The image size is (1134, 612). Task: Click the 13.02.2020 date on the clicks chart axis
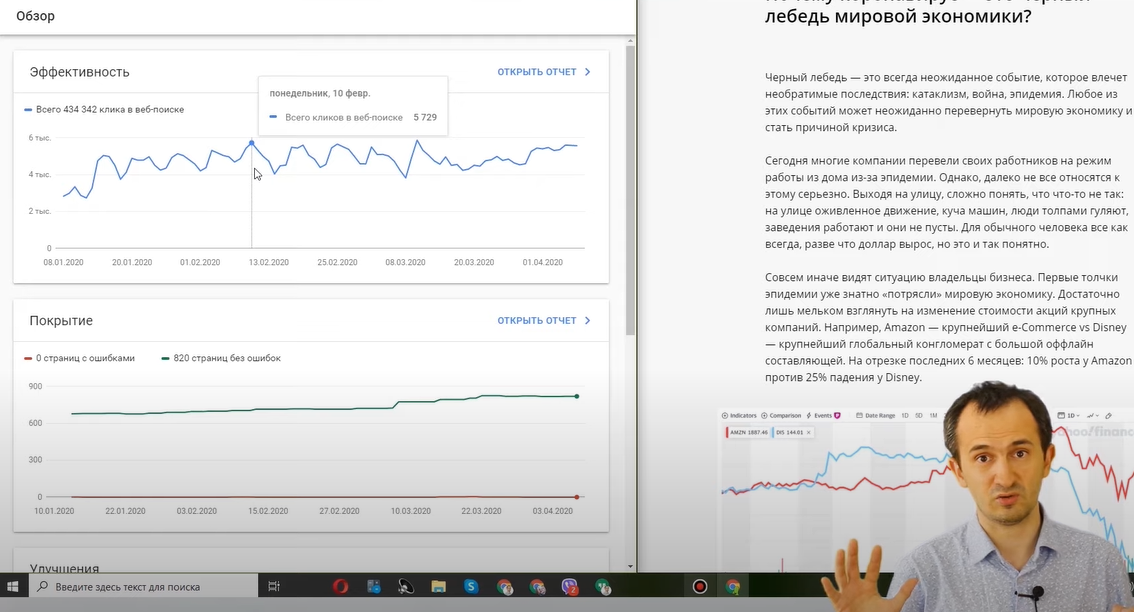269,263
